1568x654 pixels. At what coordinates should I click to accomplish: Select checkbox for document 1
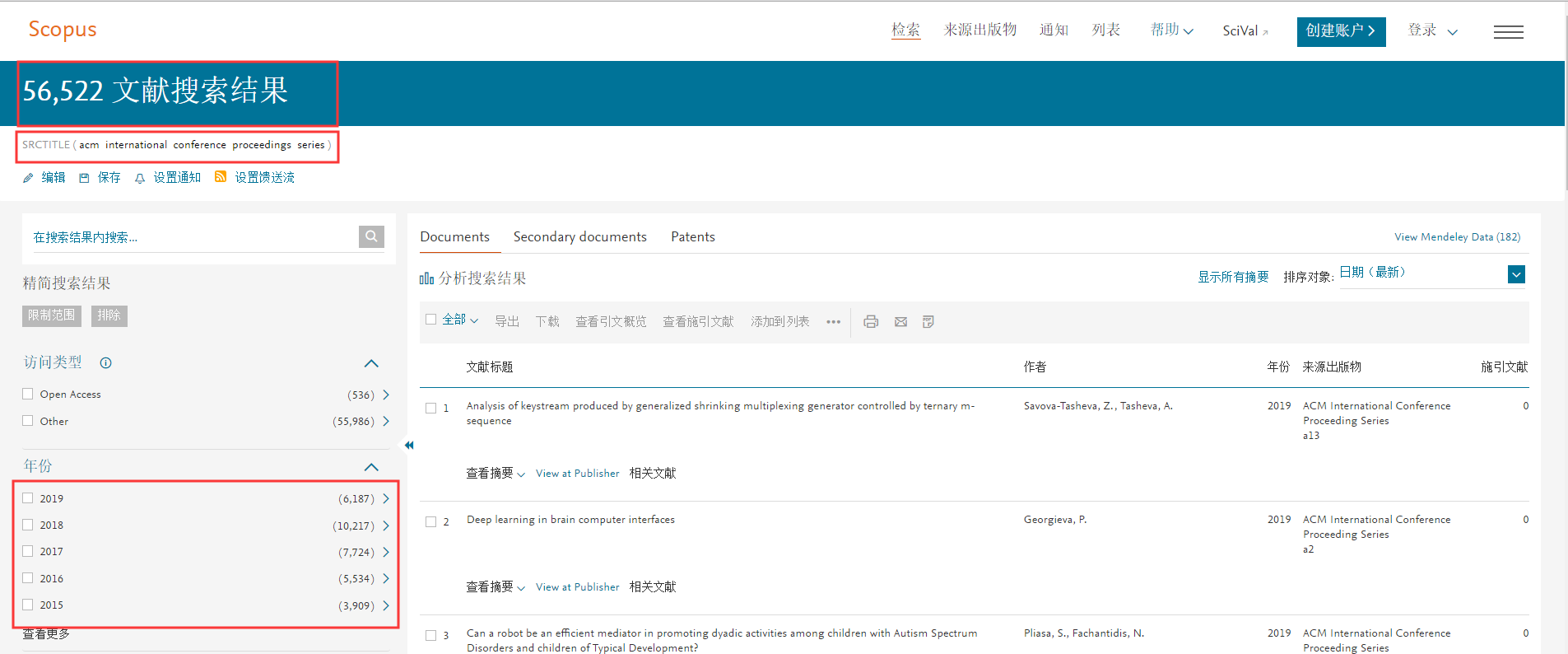[x=430, y=408]
